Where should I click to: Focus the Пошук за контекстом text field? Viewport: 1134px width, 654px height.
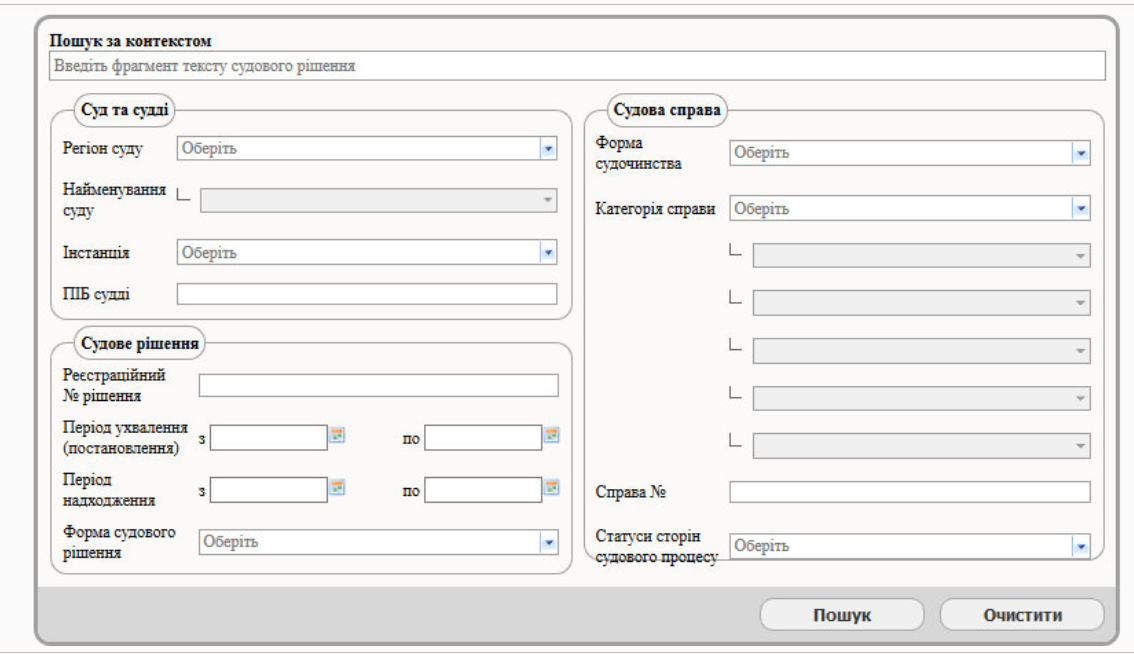[x=577, y=66]
